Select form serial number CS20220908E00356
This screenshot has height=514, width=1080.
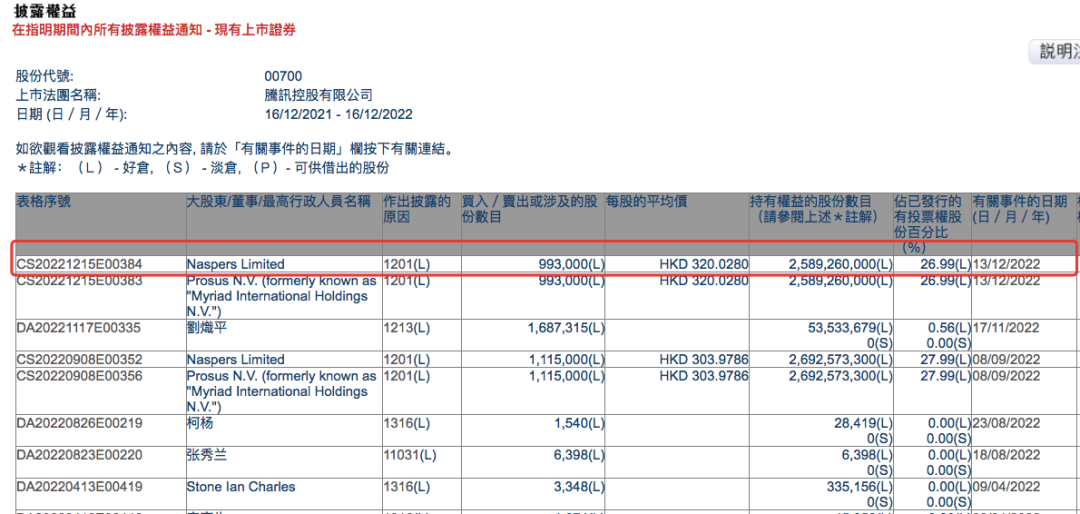pyautogui.click(x=79, y=376)
